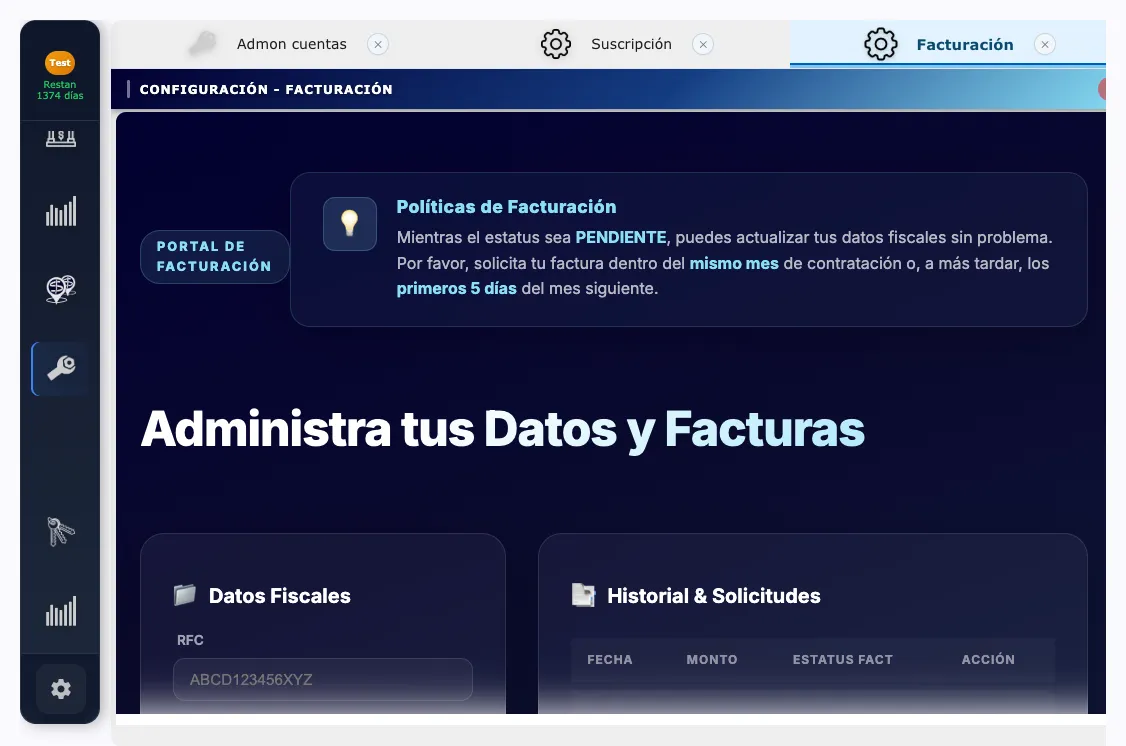This screenshot has height=746, width=1126.
Task: Click the ACCIÓN column header
Action: tap(988, 659)
